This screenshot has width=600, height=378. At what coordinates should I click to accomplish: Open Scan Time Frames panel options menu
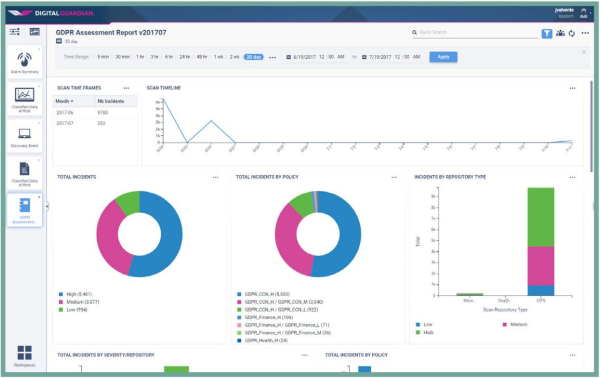[126, 88]
